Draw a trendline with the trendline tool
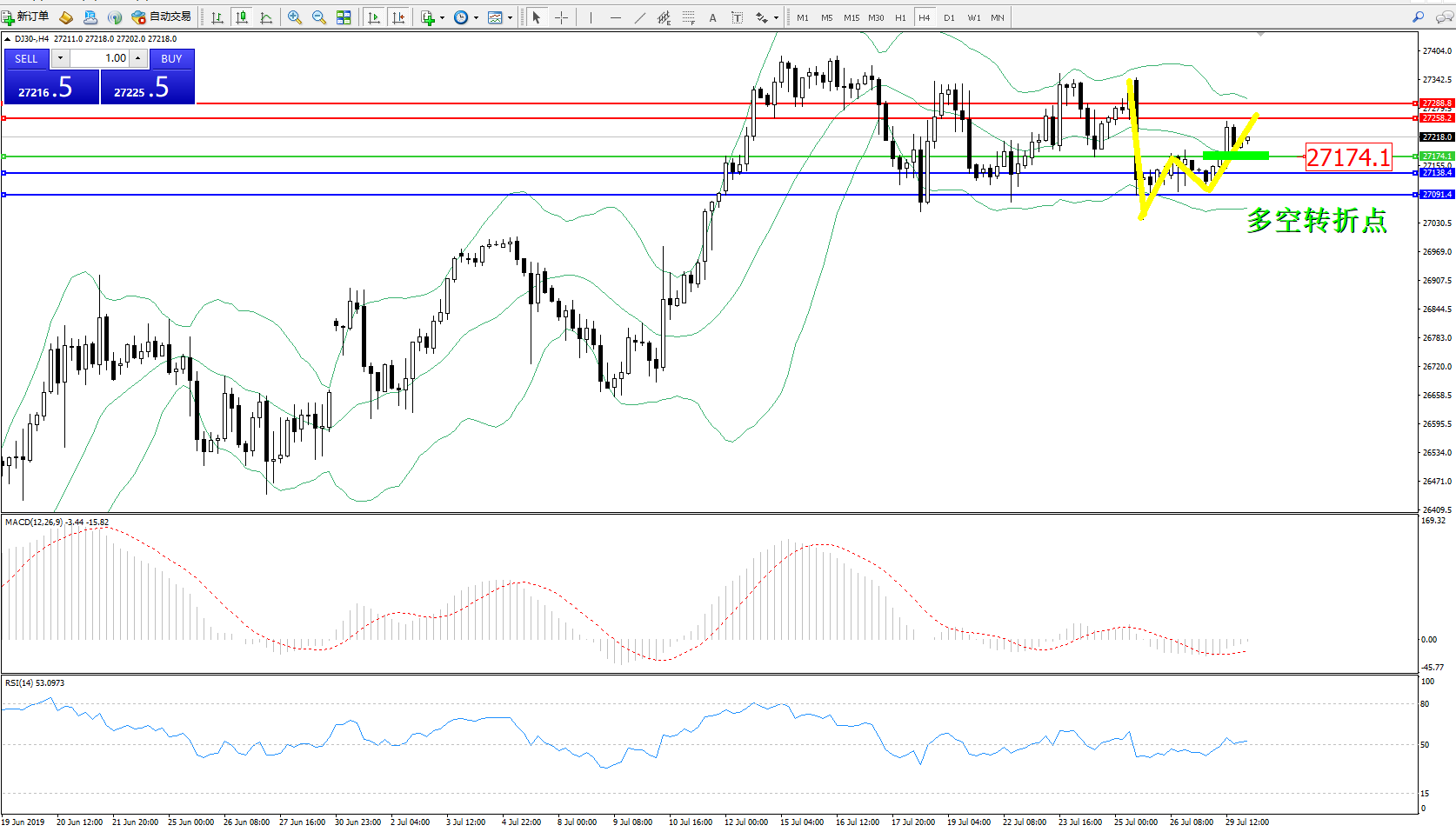The image size is (1456, 832). [640, 17]
